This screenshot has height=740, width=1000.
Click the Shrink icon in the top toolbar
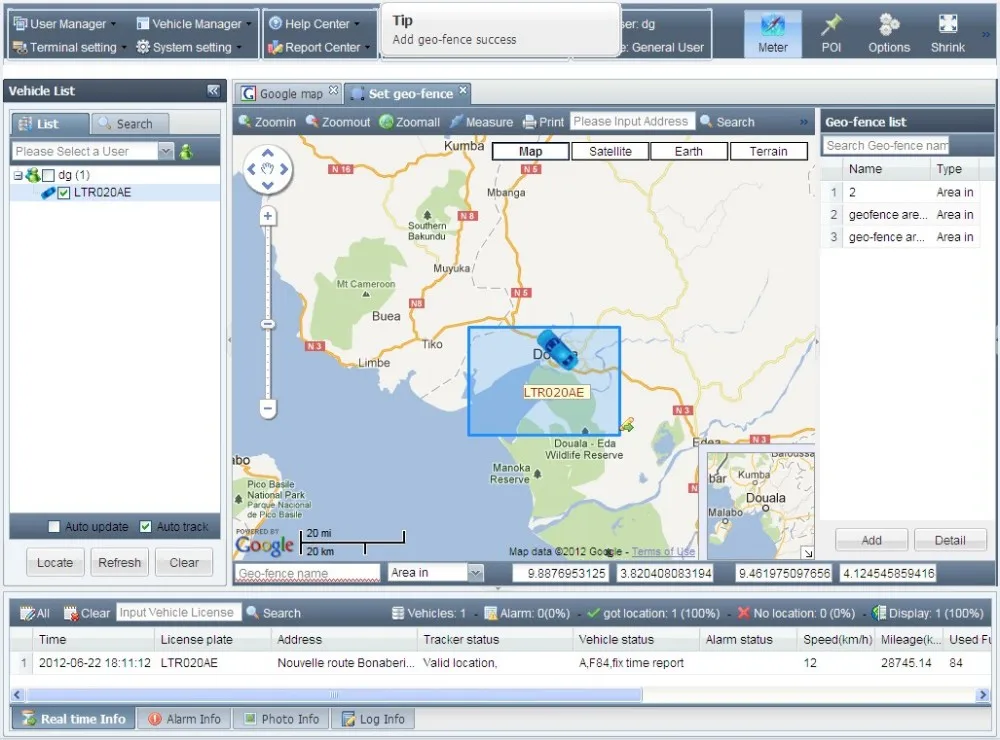pyautogui.click(x=946, y=32)
